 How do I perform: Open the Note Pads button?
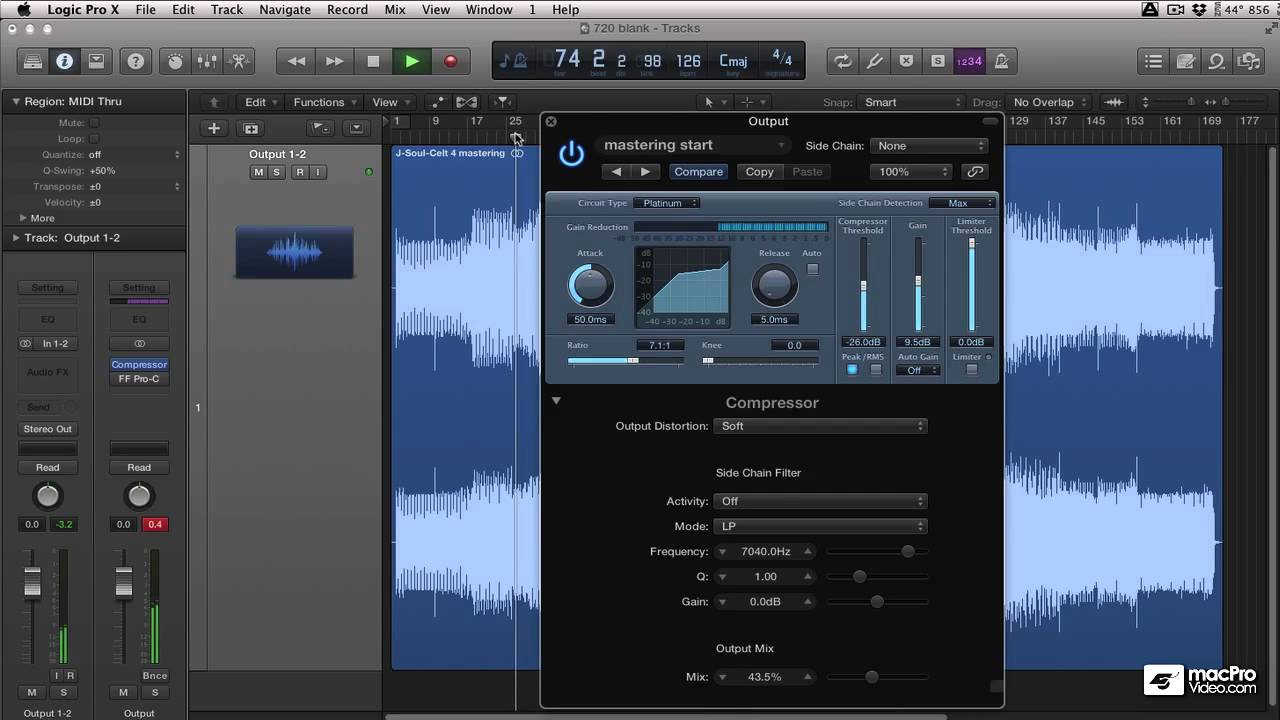pyautogui.click(x=1186, y=61)
